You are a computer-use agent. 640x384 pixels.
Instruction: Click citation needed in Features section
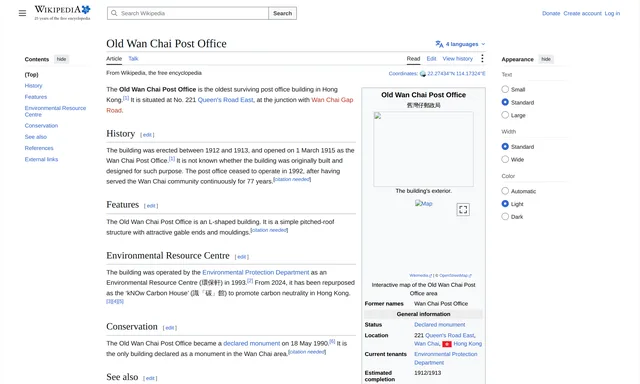[269, 230]
